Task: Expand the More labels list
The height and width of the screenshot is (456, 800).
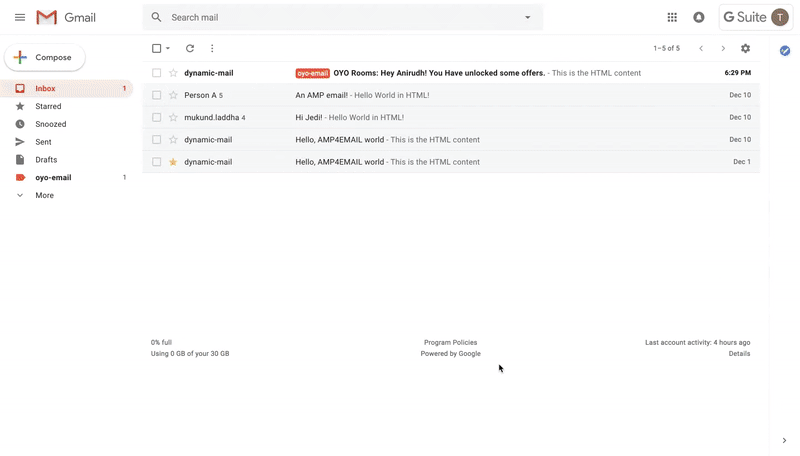Action: tap(44, 195)
